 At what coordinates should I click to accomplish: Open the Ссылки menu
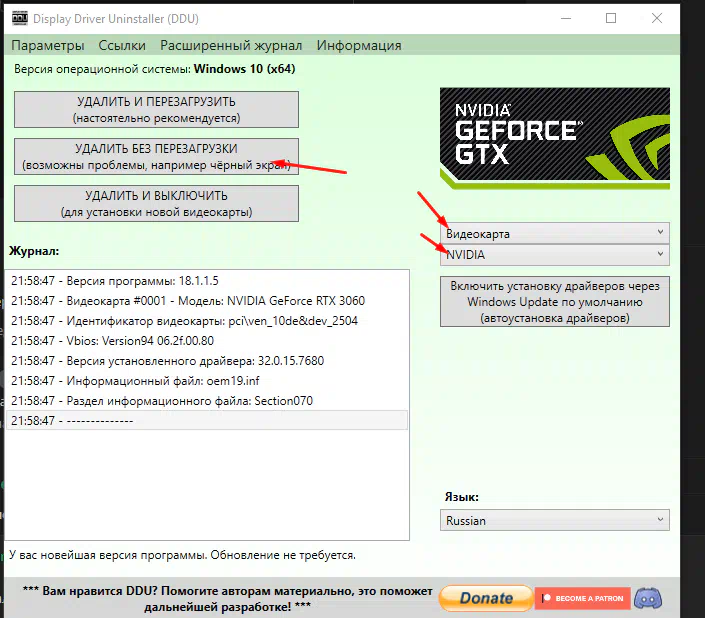point(122,45)
